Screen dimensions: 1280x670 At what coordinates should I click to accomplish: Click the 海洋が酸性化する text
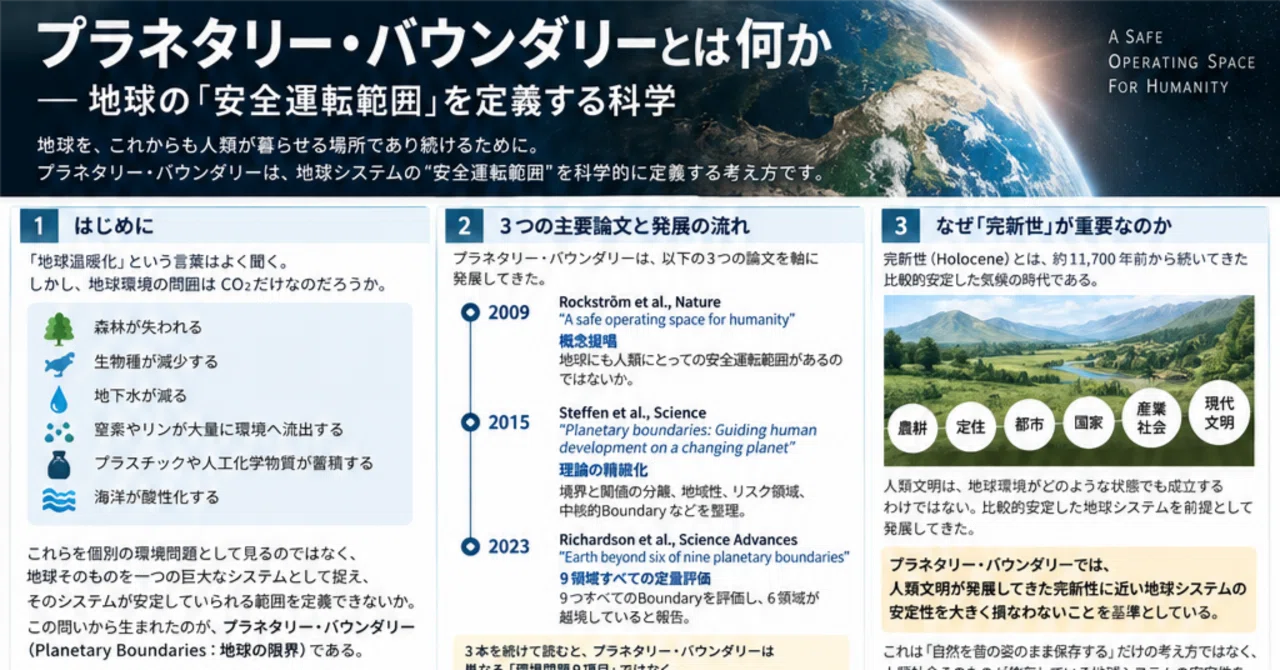point(156,497)
